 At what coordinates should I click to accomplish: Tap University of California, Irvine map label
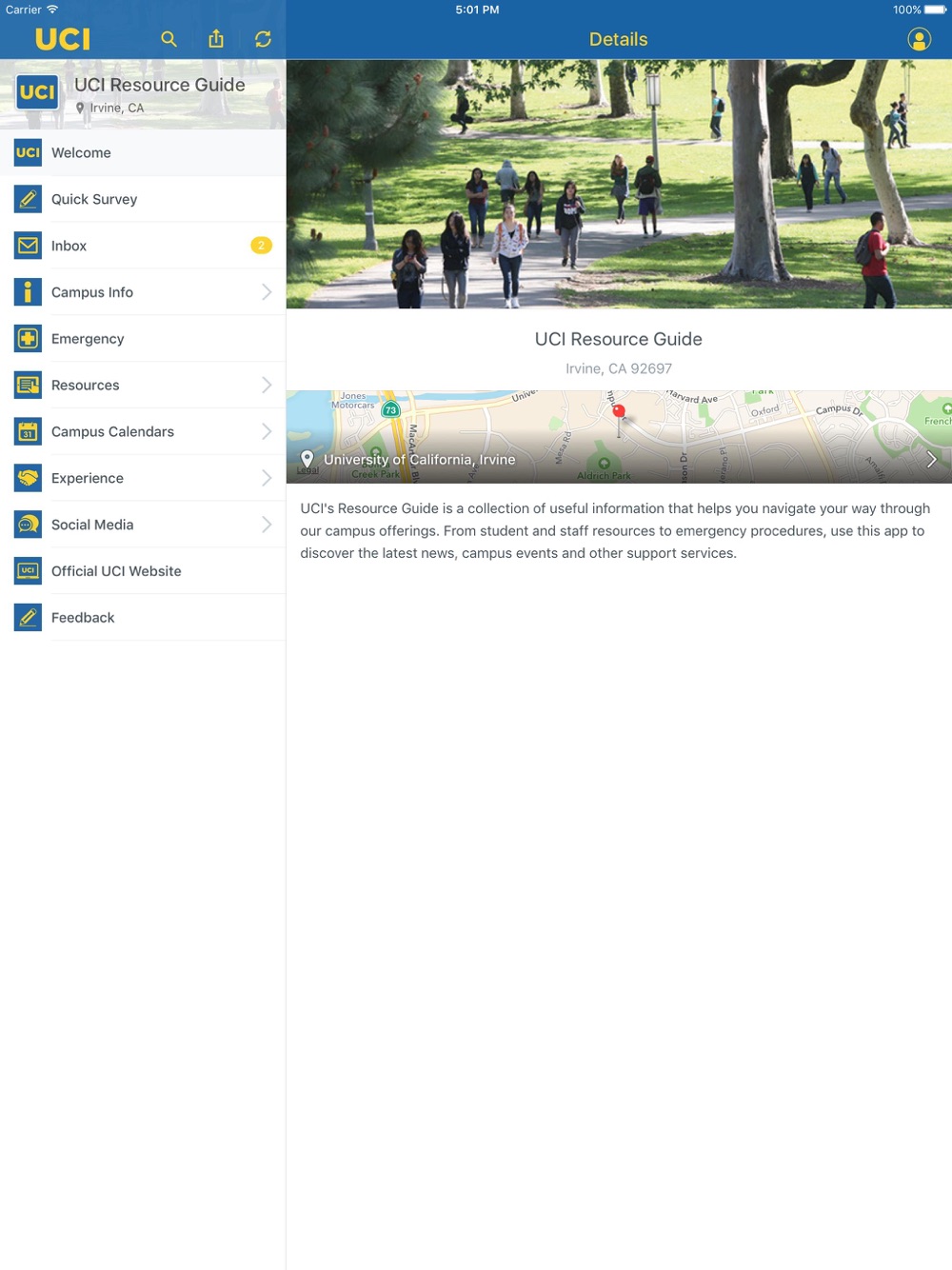coord(419,460)
